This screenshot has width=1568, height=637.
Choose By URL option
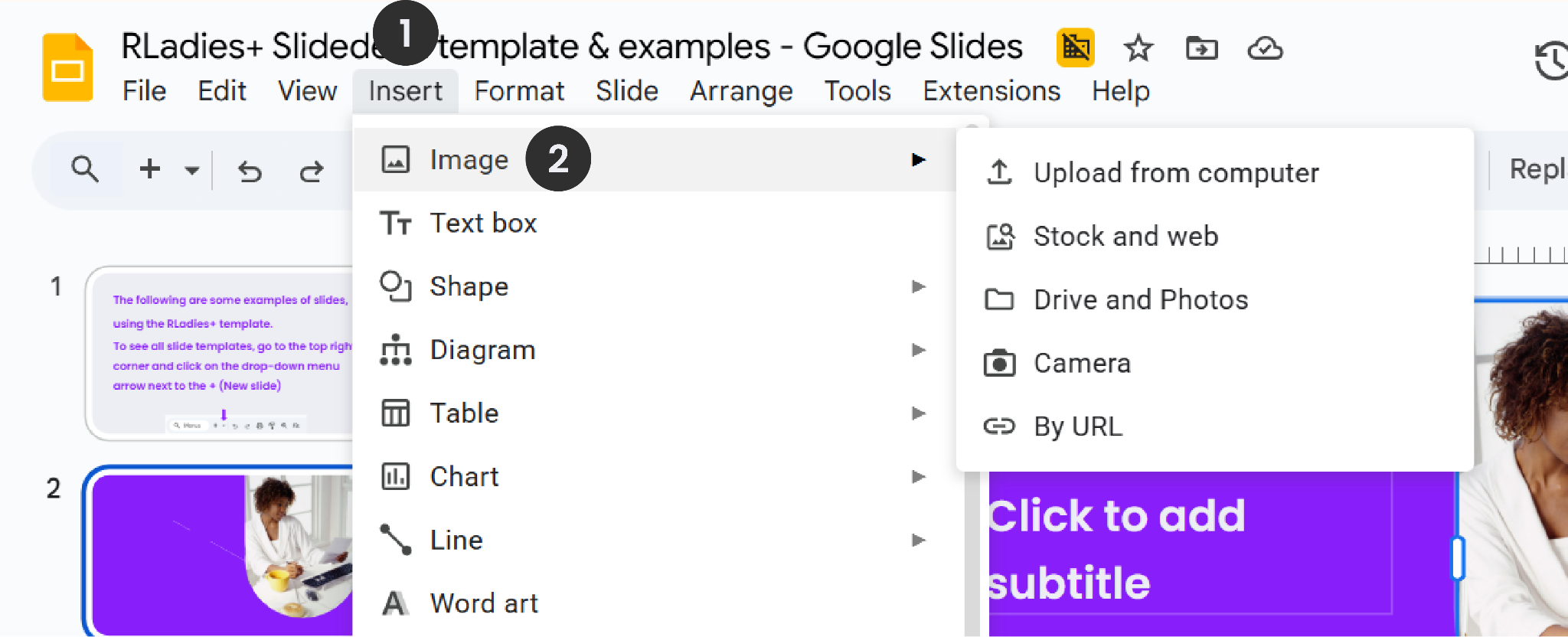coord(1214,426)
